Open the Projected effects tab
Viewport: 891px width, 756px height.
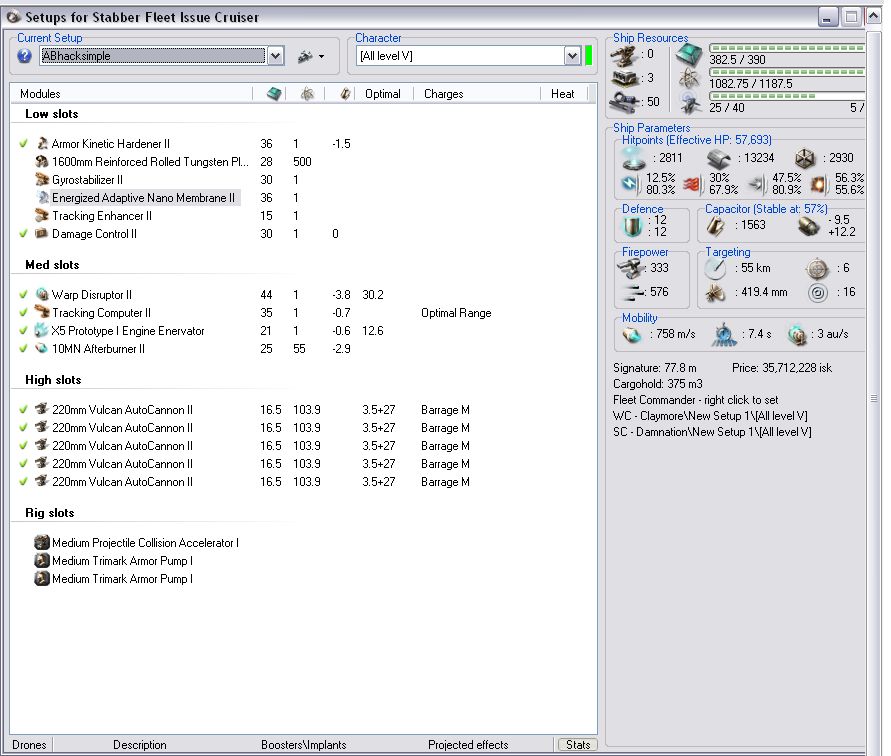468,745
